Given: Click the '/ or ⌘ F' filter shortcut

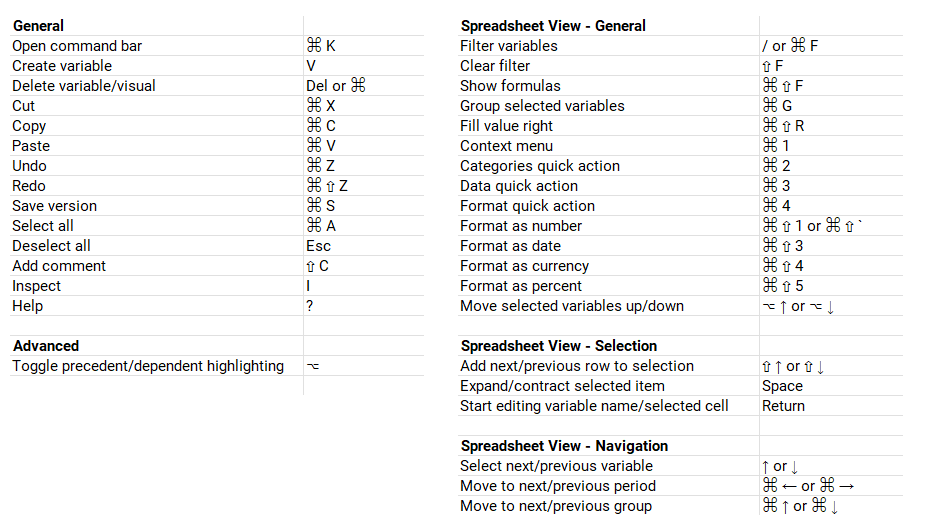Looking at the screenshot, I should pyautogui.click(x=790, y=46).
